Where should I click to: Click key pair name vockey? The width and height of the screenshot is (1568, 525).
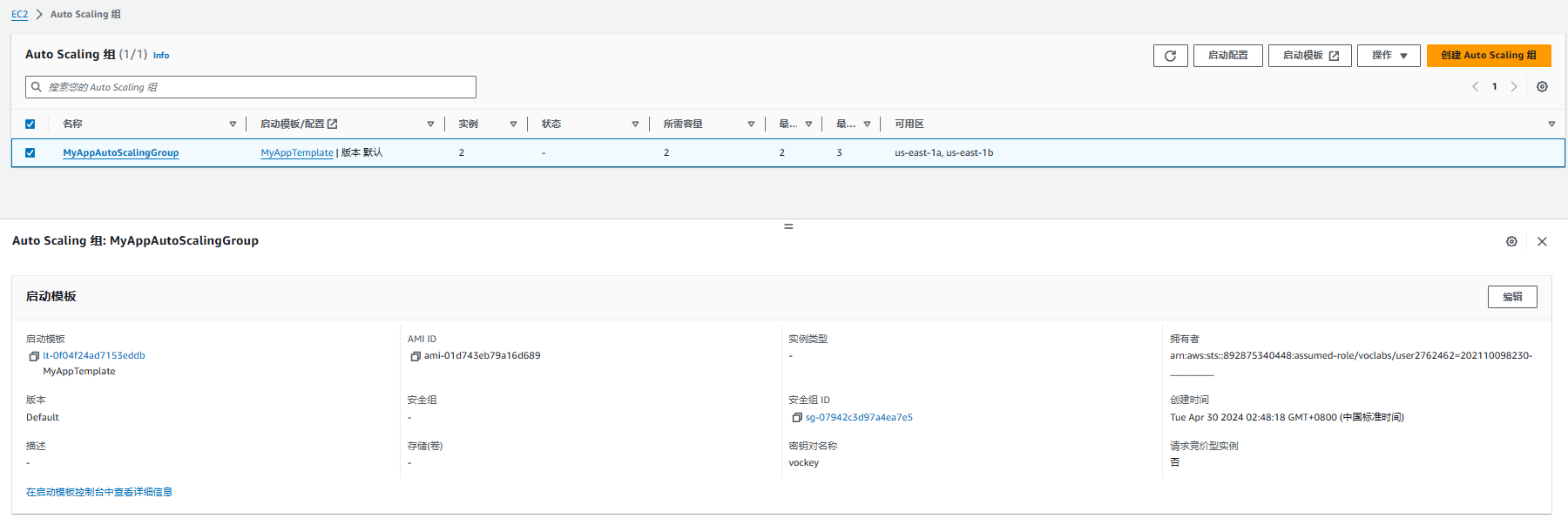pos(804,462)
